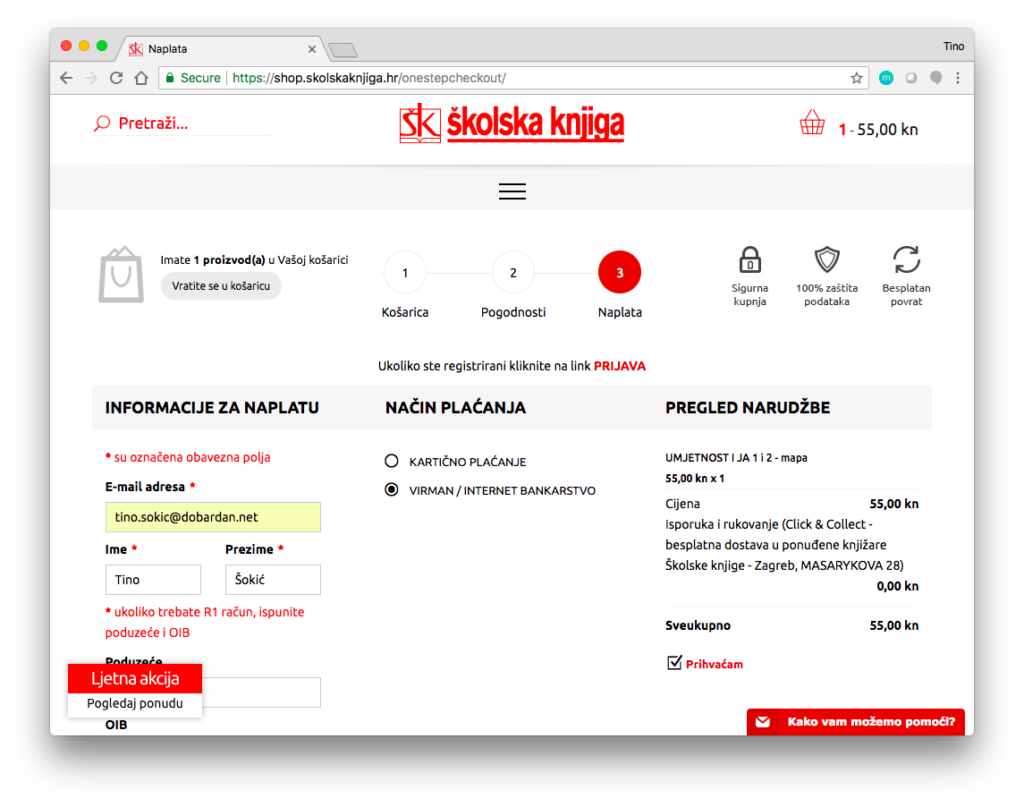Click the PRIJAVA login link

point(619,366)
